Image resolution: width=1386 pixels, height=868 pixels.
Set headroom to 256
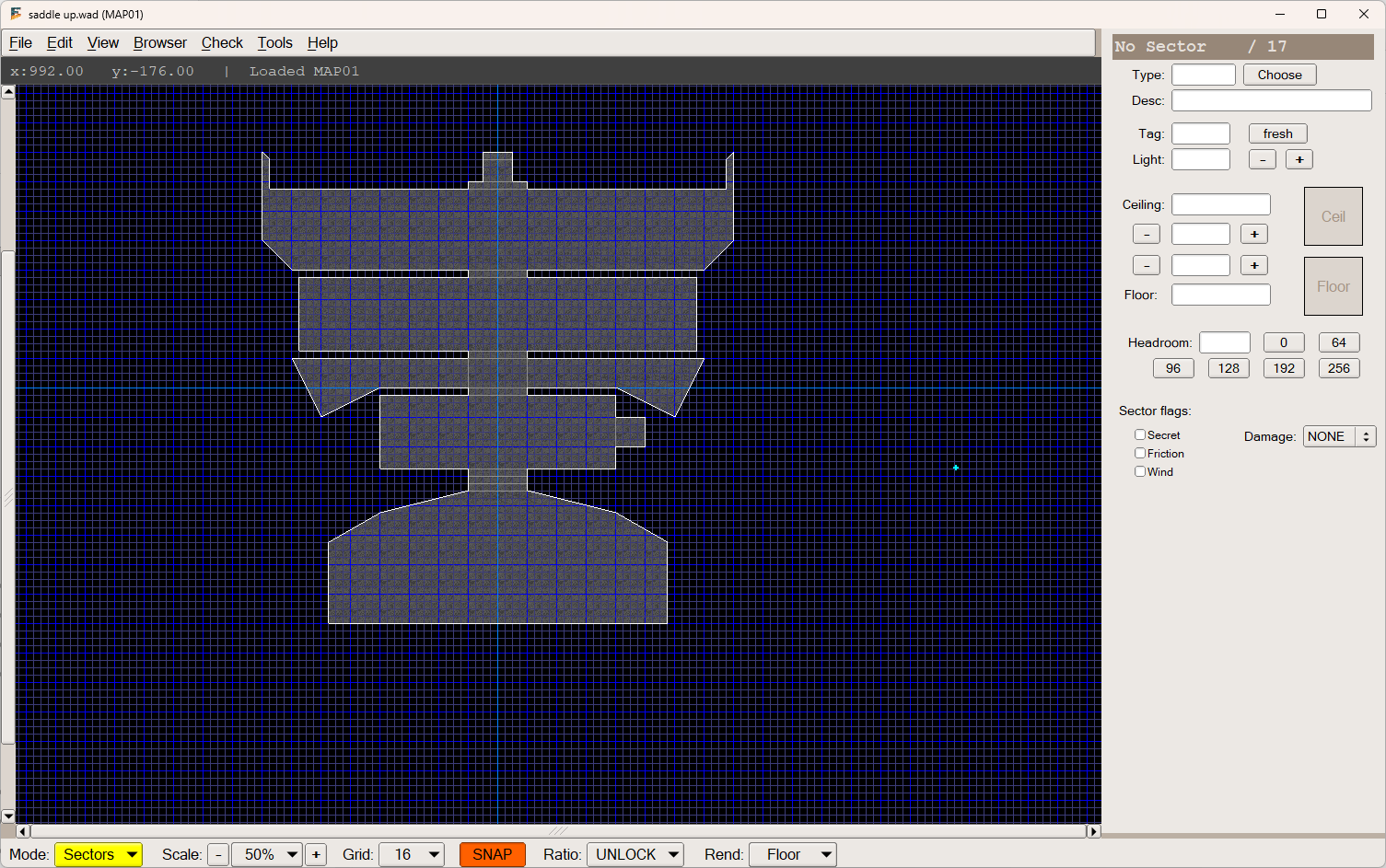[1339, 368]
